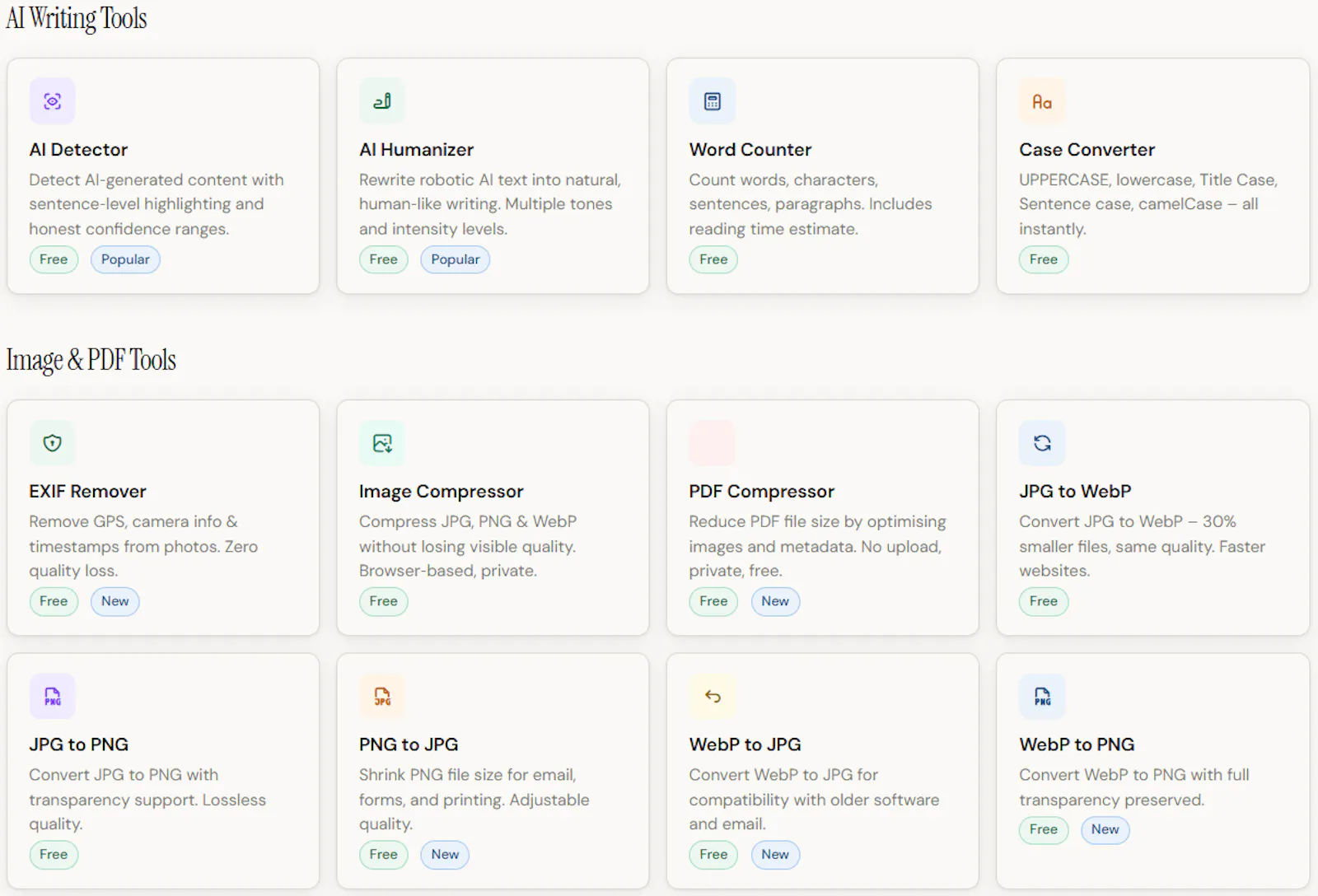Viewport: 1318px width, 896px height.
Task: Click the AI Humanizer description text
Action: click(x=490, y=204)
